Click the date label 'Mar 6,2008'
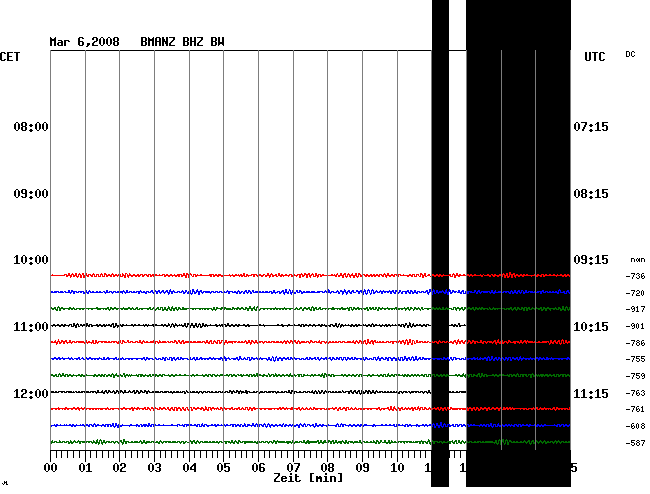 (84, 42)
